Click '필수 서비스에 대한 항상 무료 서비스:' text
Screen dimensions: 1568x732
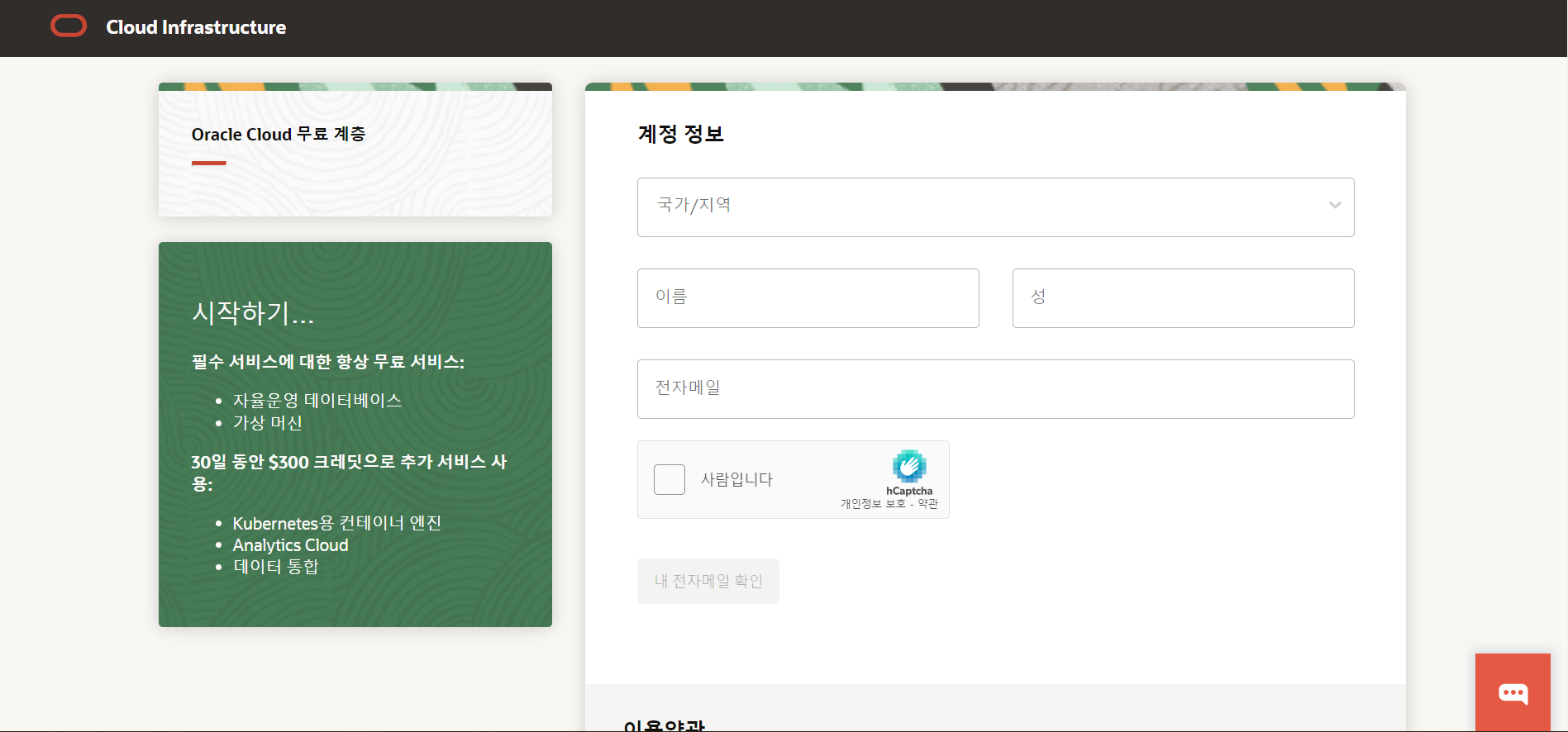[x=328, y=362]
